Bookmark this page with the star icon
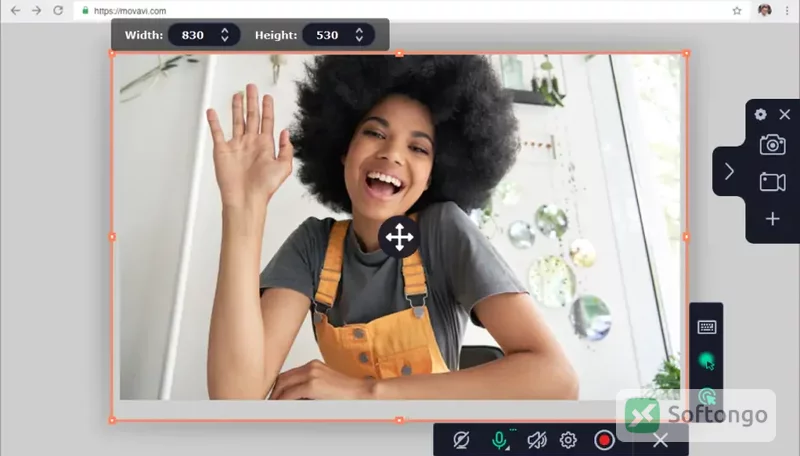800x456 pixels. tap(737, 11)
